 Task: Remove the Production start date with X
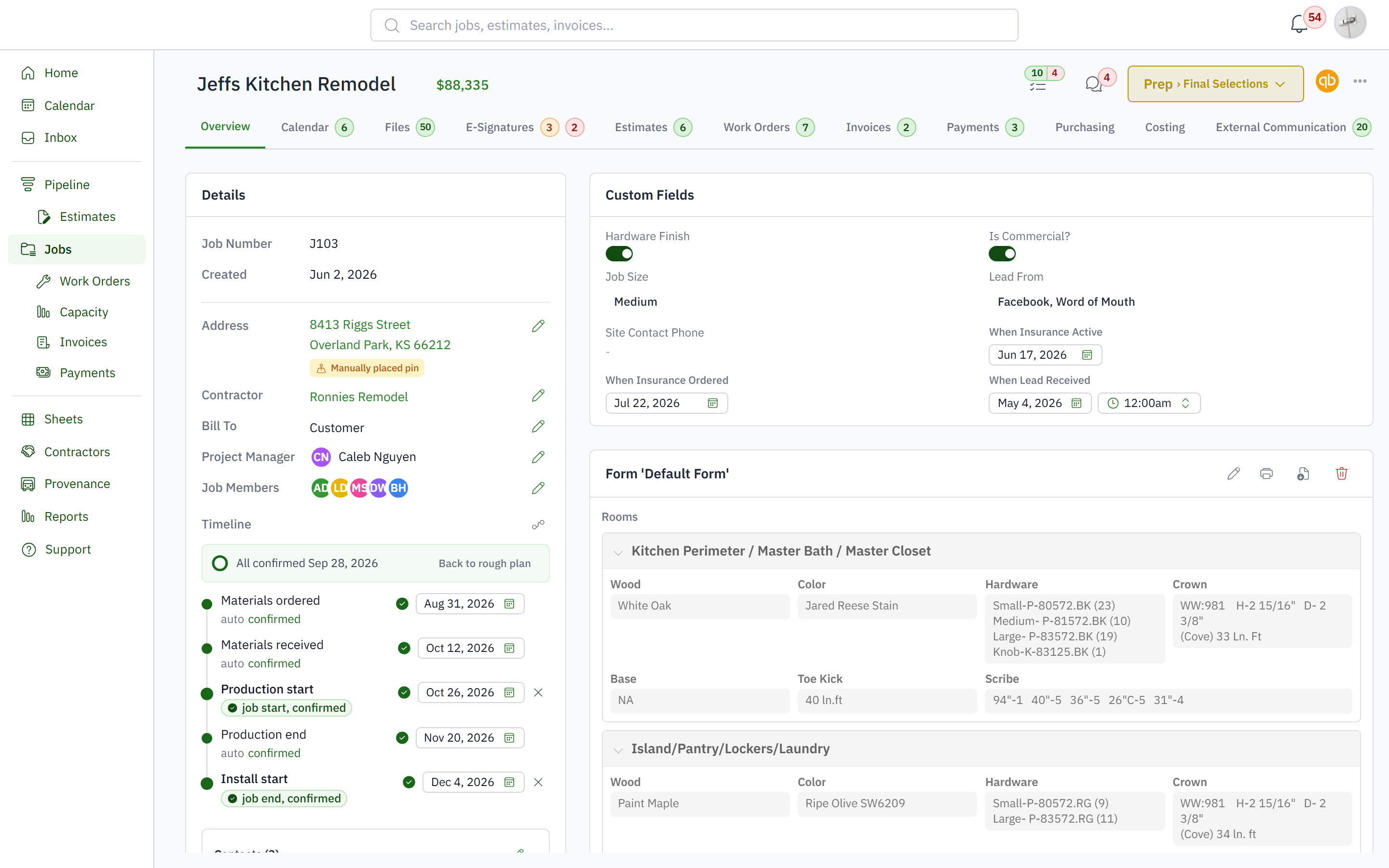(538, 692)
